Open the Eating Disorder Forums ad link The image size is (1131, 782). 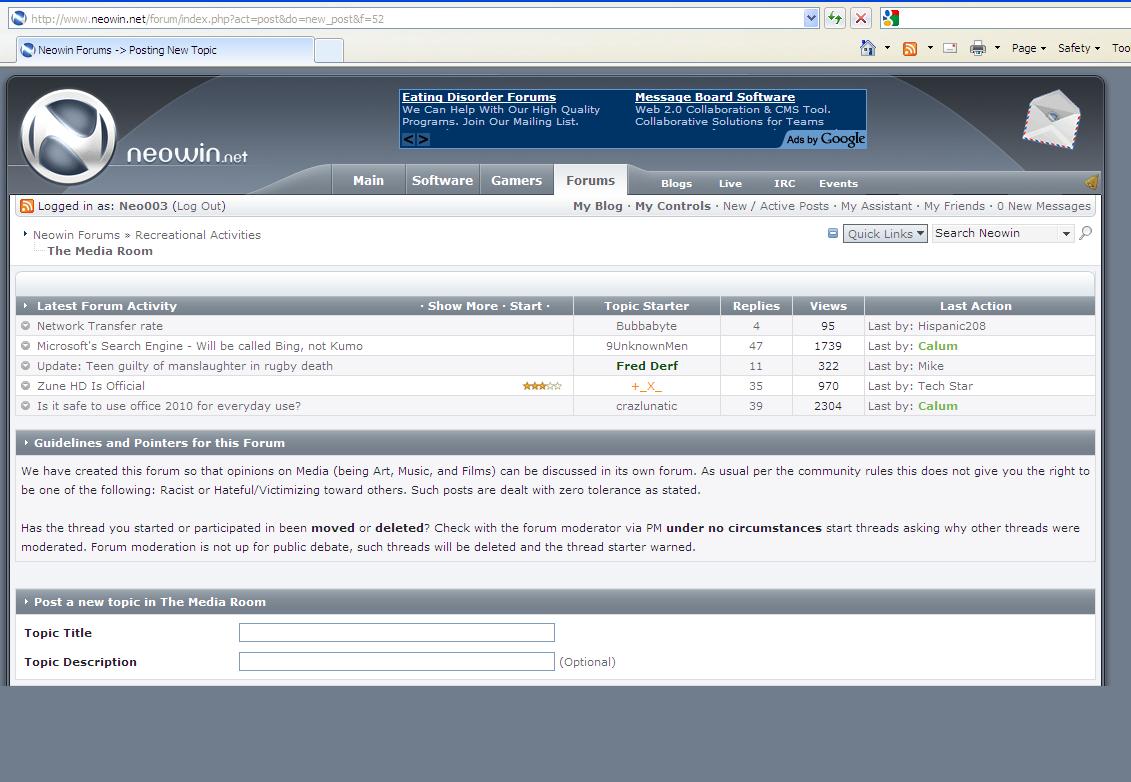coord(479,97)
